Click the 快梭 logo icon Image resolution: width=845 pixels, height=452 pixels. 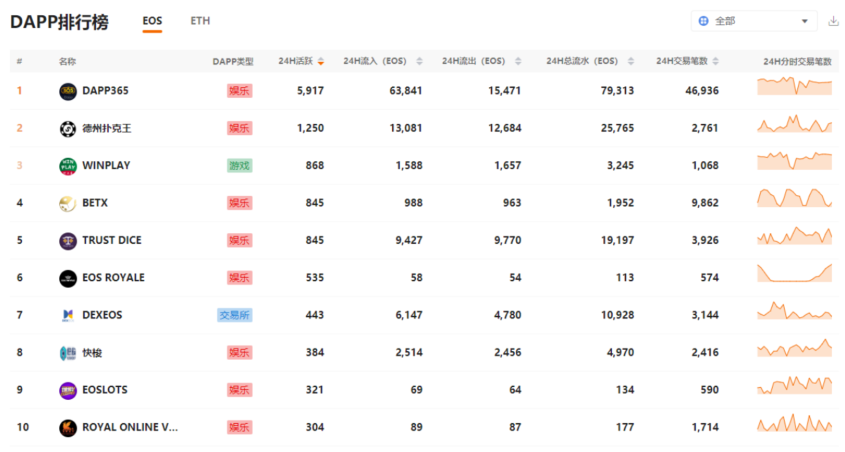click(68, 353)
